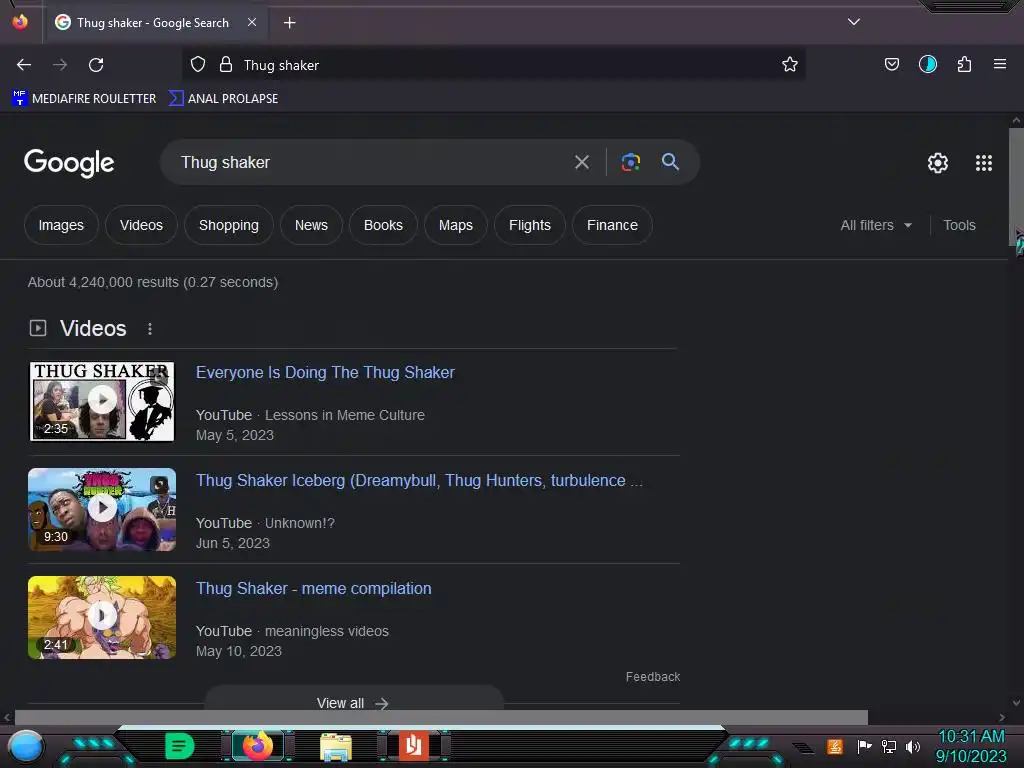
Task: Click the magnifying glass search button
Action: 670,161
